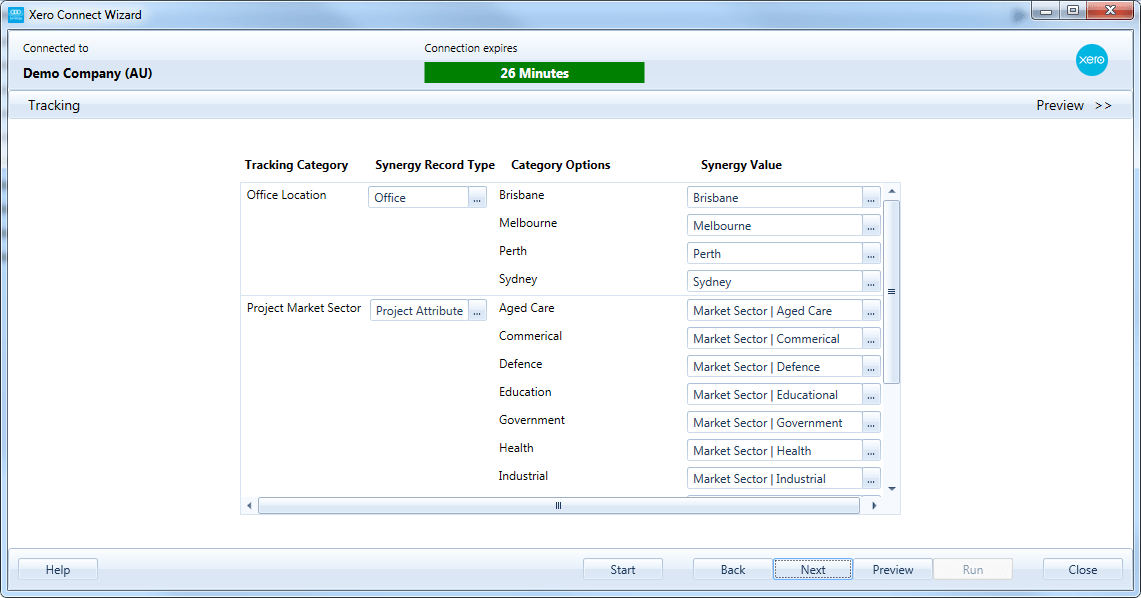Open the picker for Market Sector | Aged Care
This screenshot has width=1141, height=598.
pyautogui.click(x=870, y=310)
